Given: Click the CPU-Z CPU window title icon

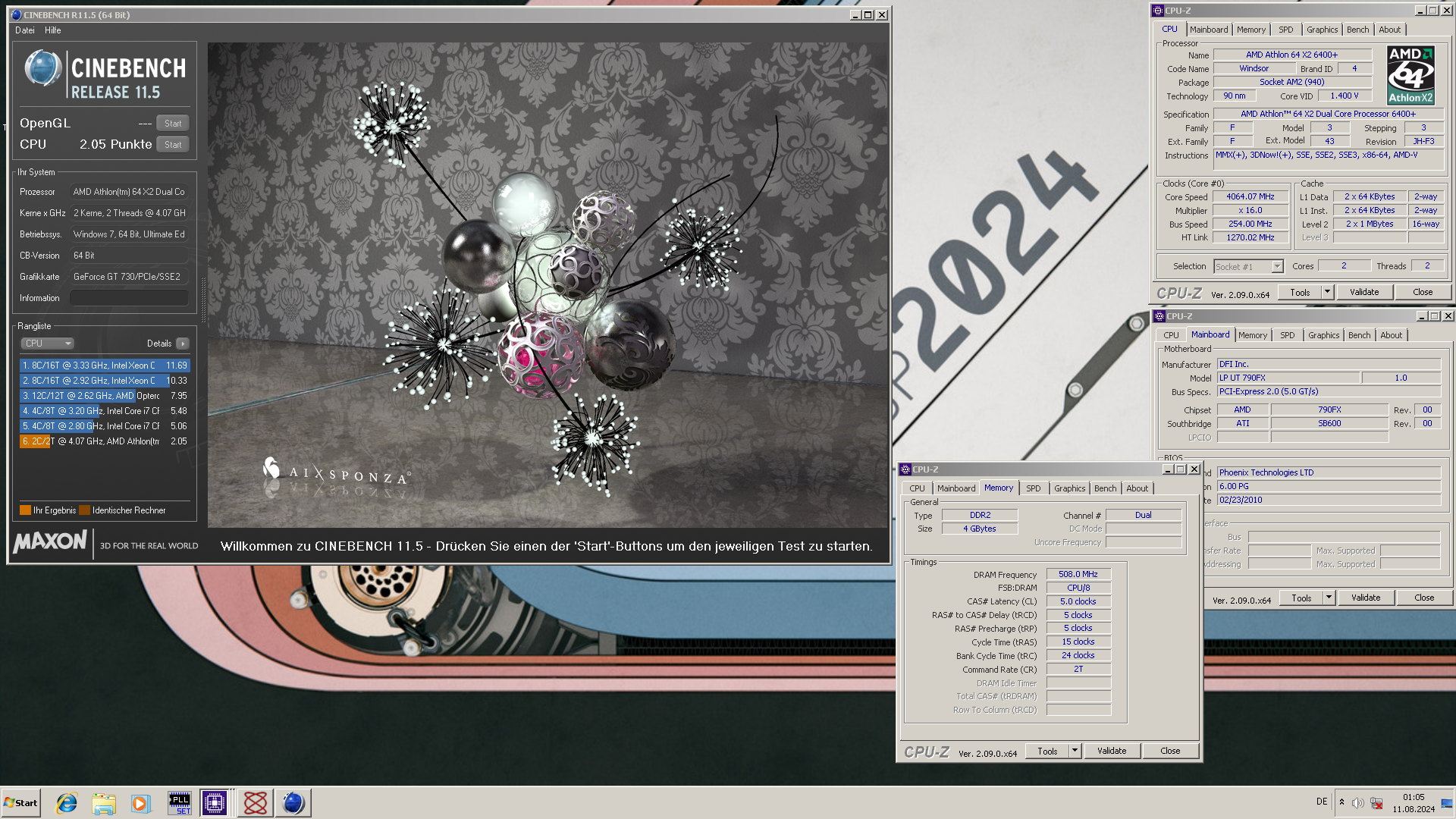Looking at the screenshot, I should tap(1158, 11).
